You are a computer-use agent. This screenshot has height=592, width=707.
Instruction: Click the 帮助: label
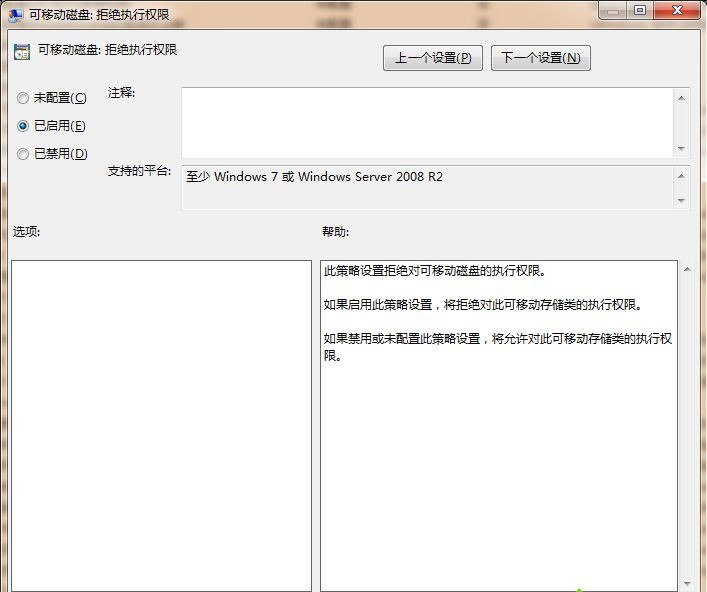click(x=335, y=232)
